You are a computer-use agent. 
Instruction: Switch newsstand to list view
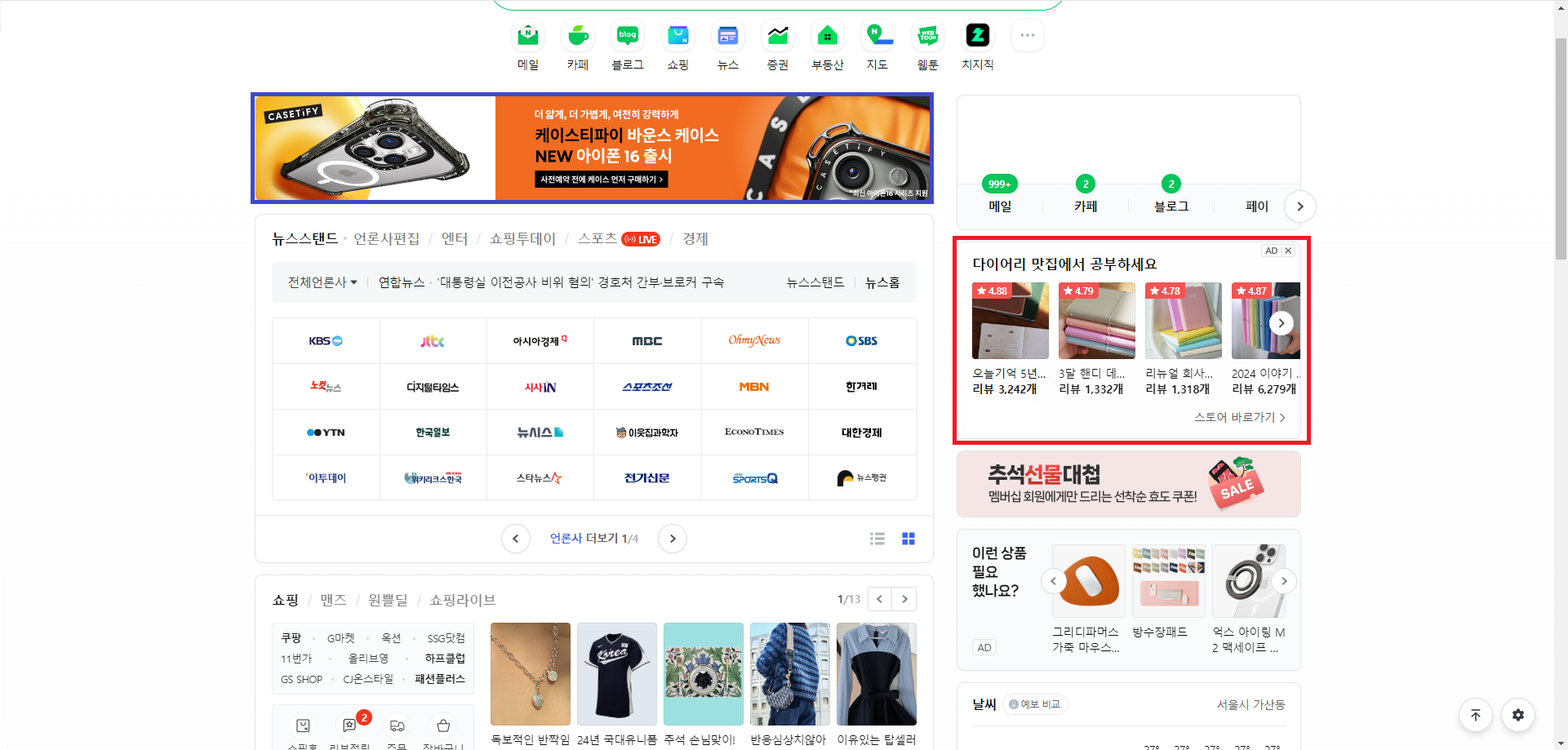(x=877, y=539)
